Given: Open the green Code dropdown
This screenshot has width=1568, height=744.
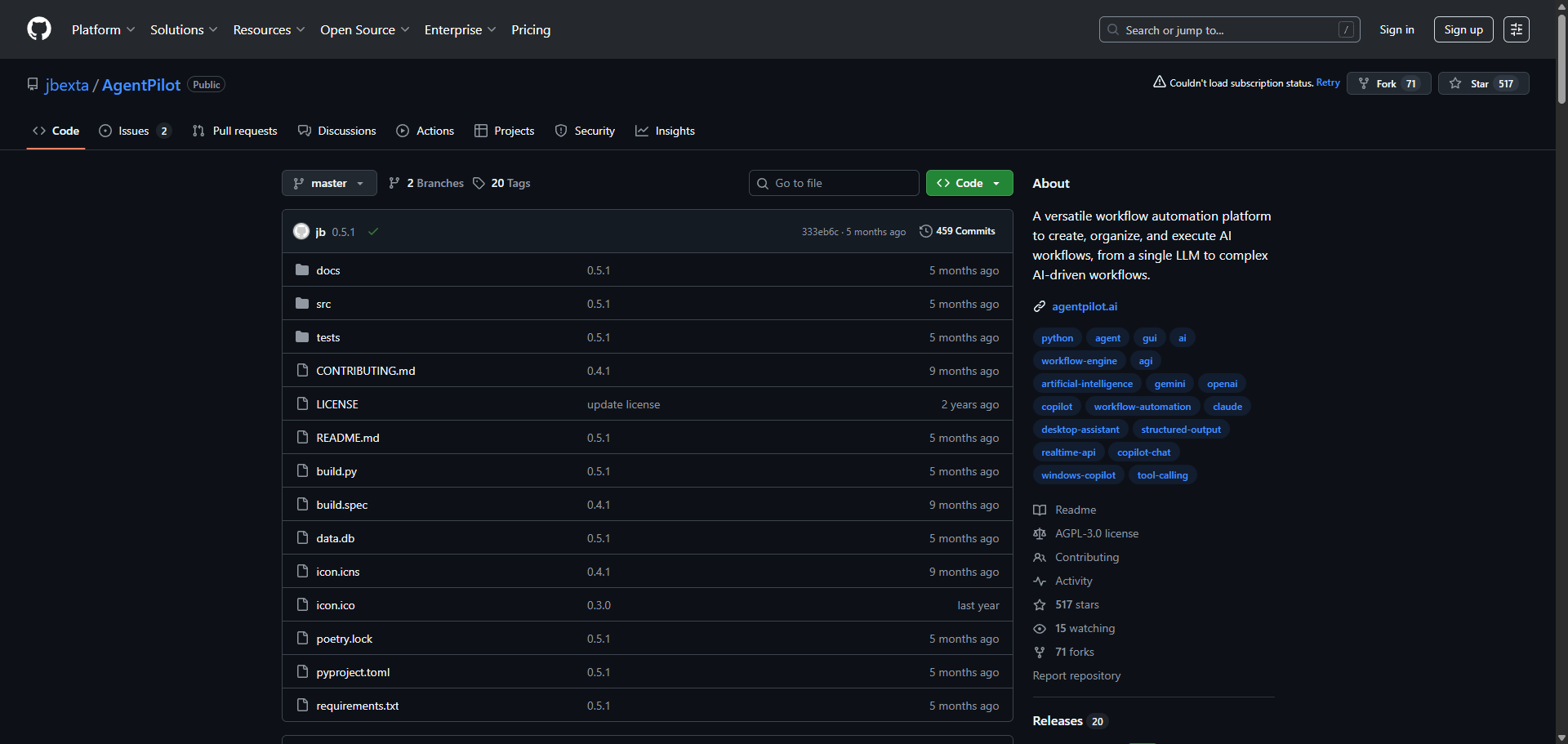Looking at the screenshot, I should pos(969,183).
